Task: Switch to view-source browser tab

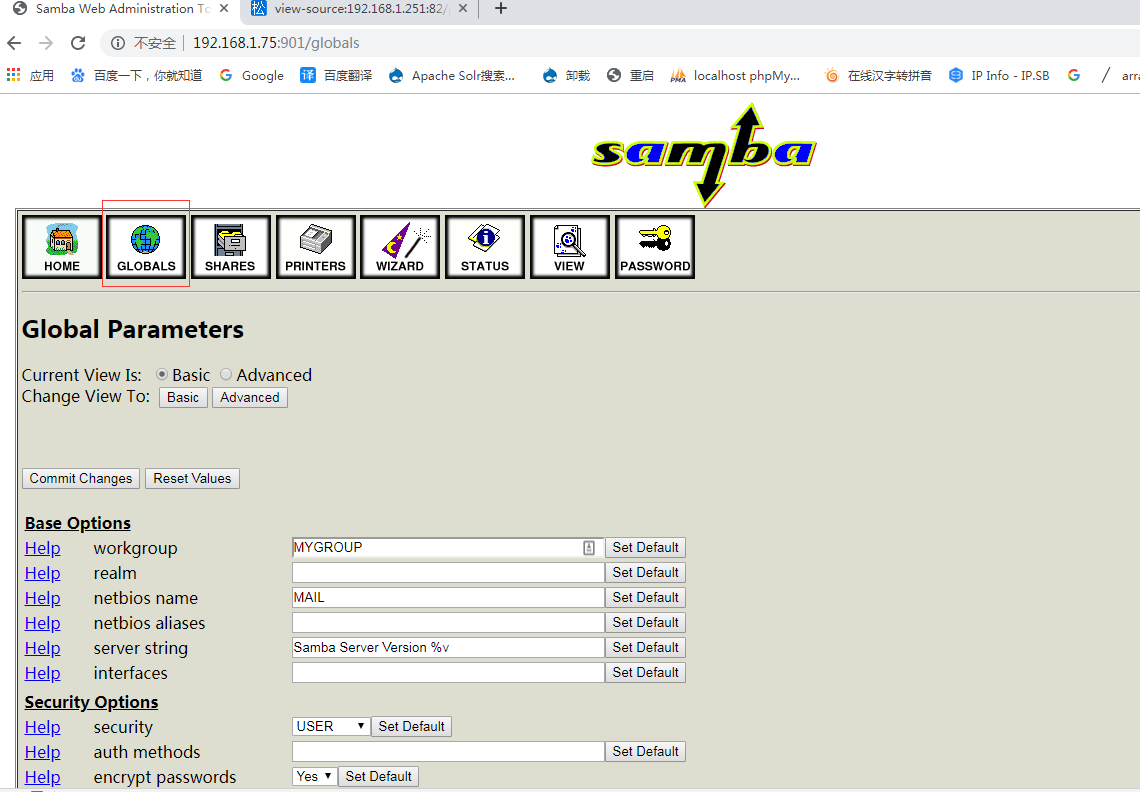Action: [352, 9]
